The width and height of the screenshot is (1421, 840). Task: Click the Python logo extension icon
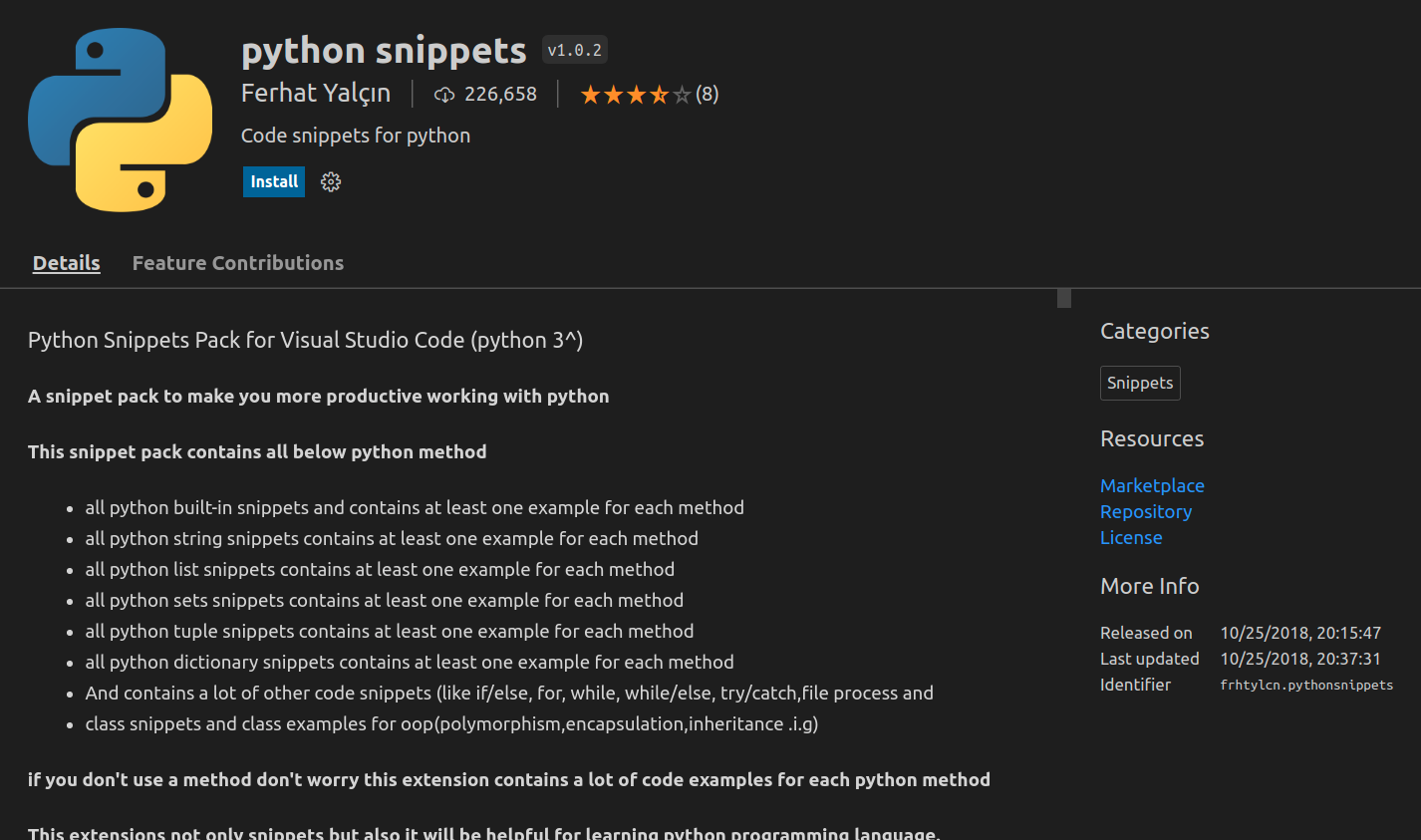coord(120,120)
